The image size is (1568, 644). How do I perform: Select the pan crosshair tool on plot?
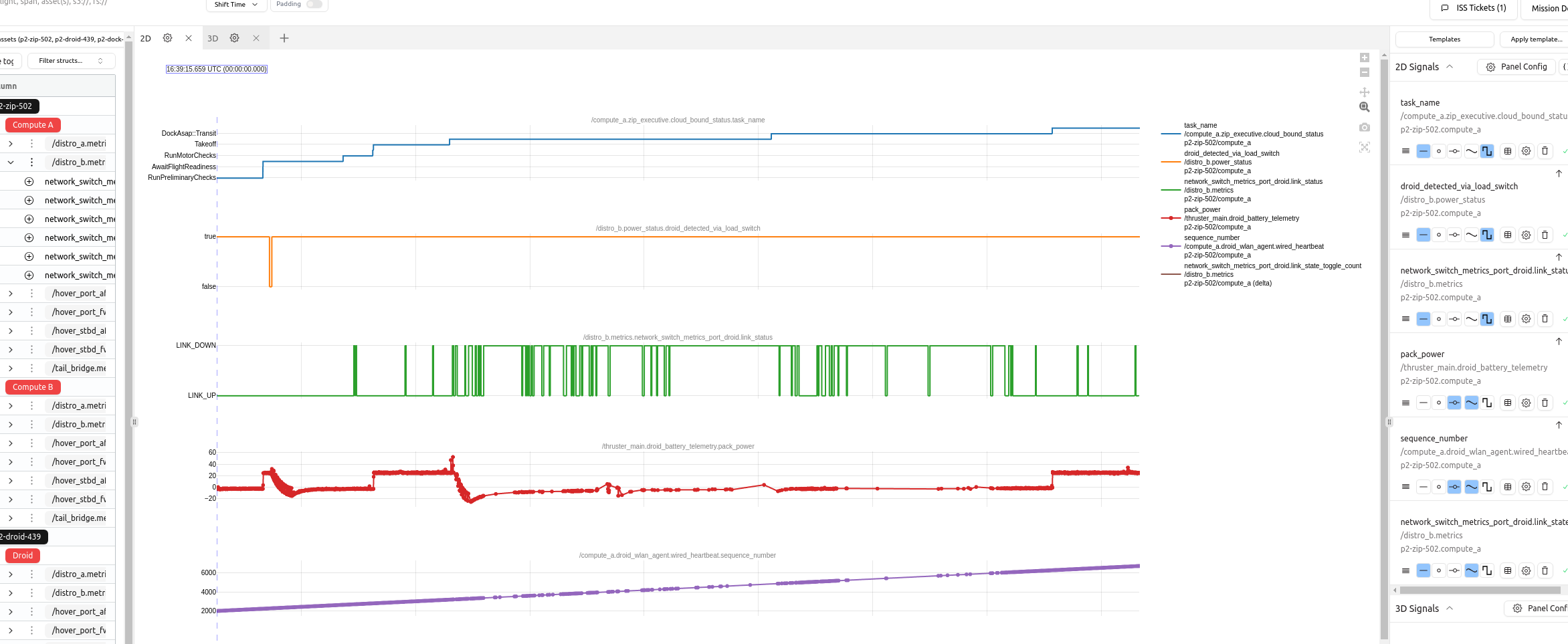1365,92
